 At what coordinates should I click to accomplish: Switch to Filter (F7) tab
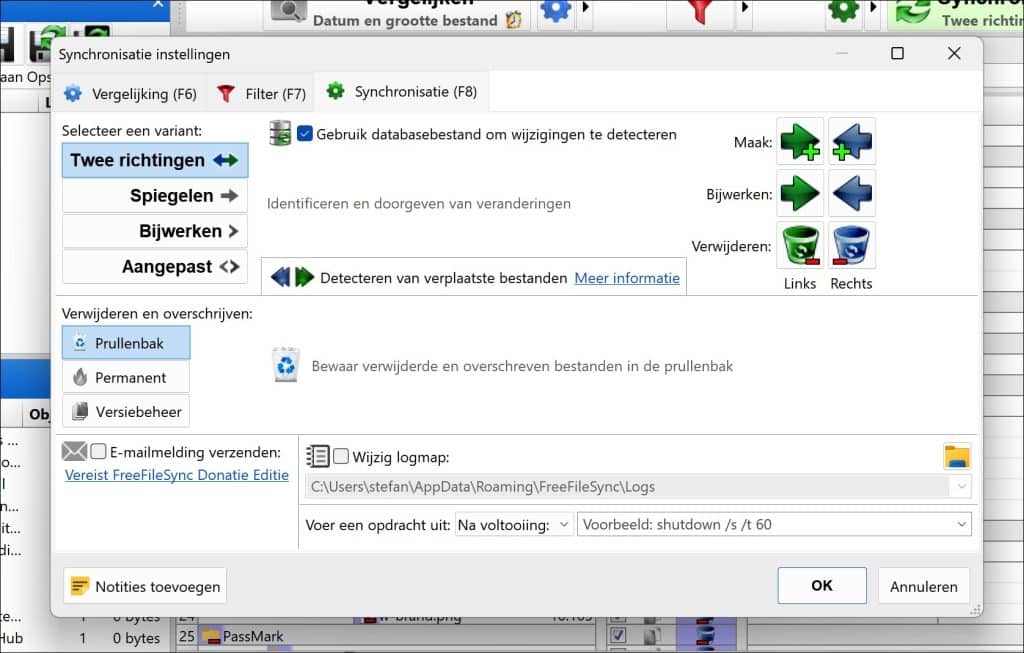coord(262,93)
